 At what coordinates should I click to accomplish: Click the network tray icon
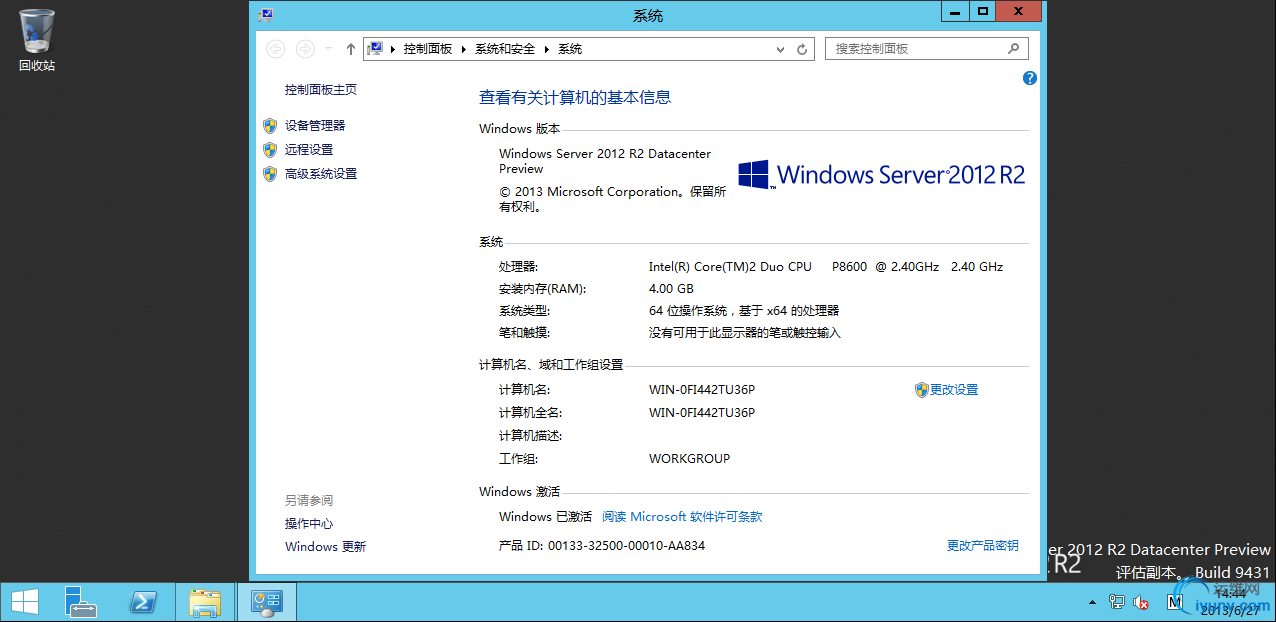point(1117,602)
